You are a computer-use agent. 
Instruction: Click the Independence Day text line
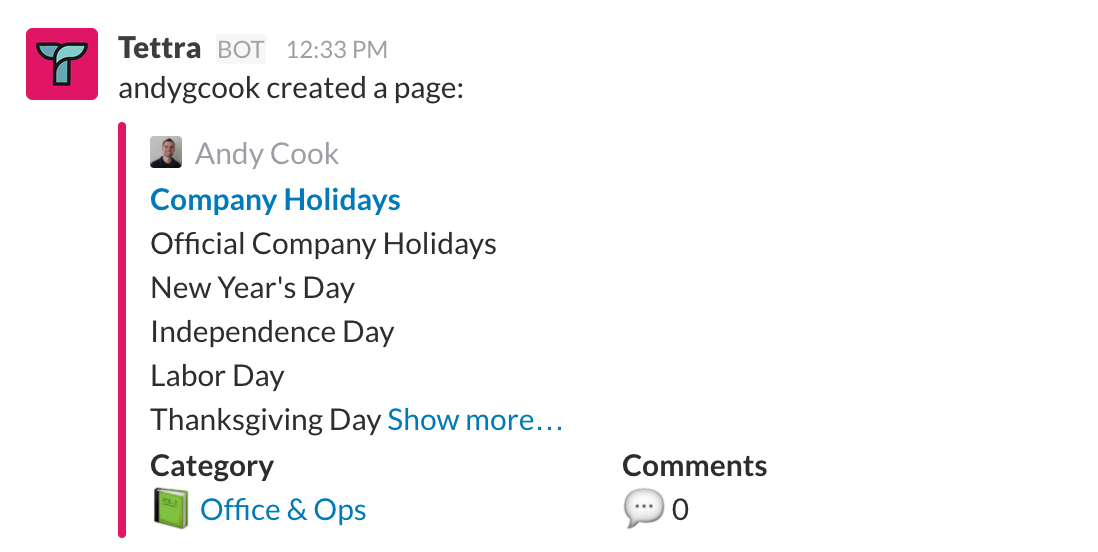click(x=272, y=332)
